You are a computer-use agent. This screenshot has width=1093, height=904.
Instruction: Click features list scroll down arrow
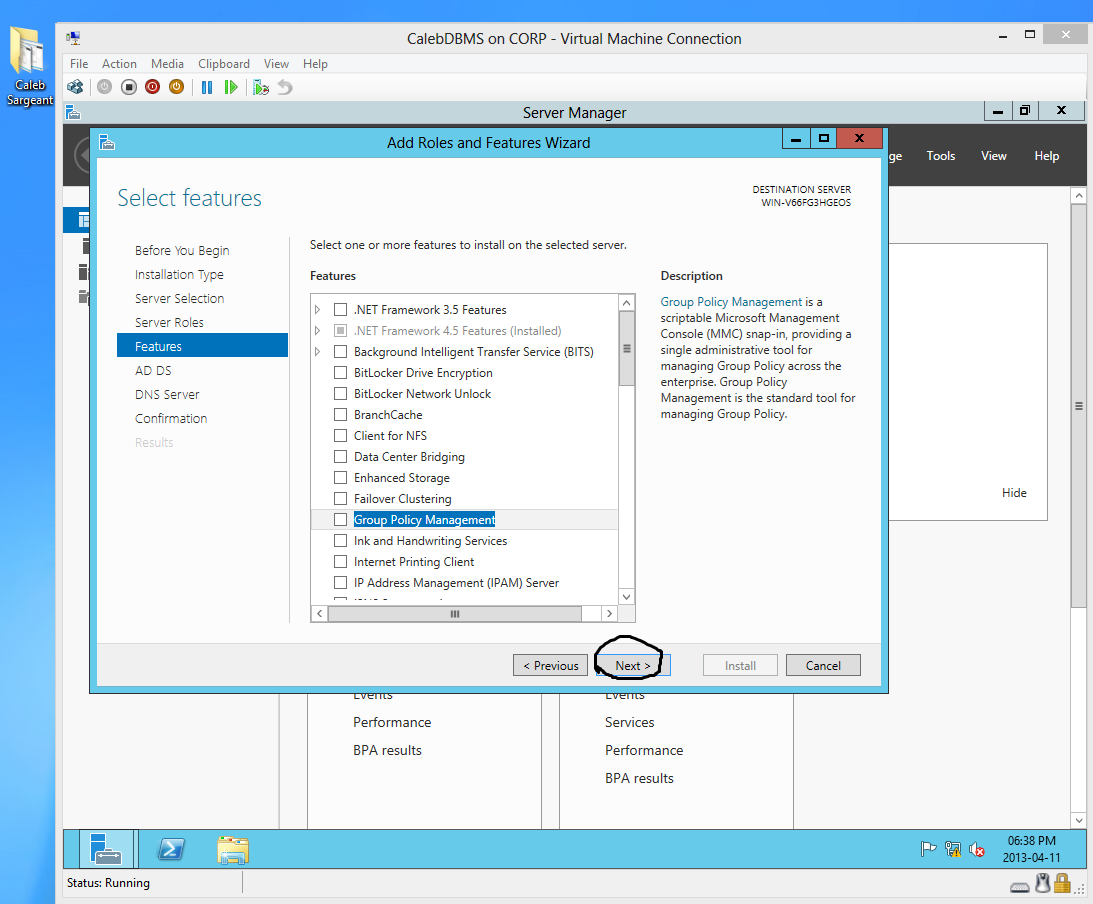tap(626, 597)
